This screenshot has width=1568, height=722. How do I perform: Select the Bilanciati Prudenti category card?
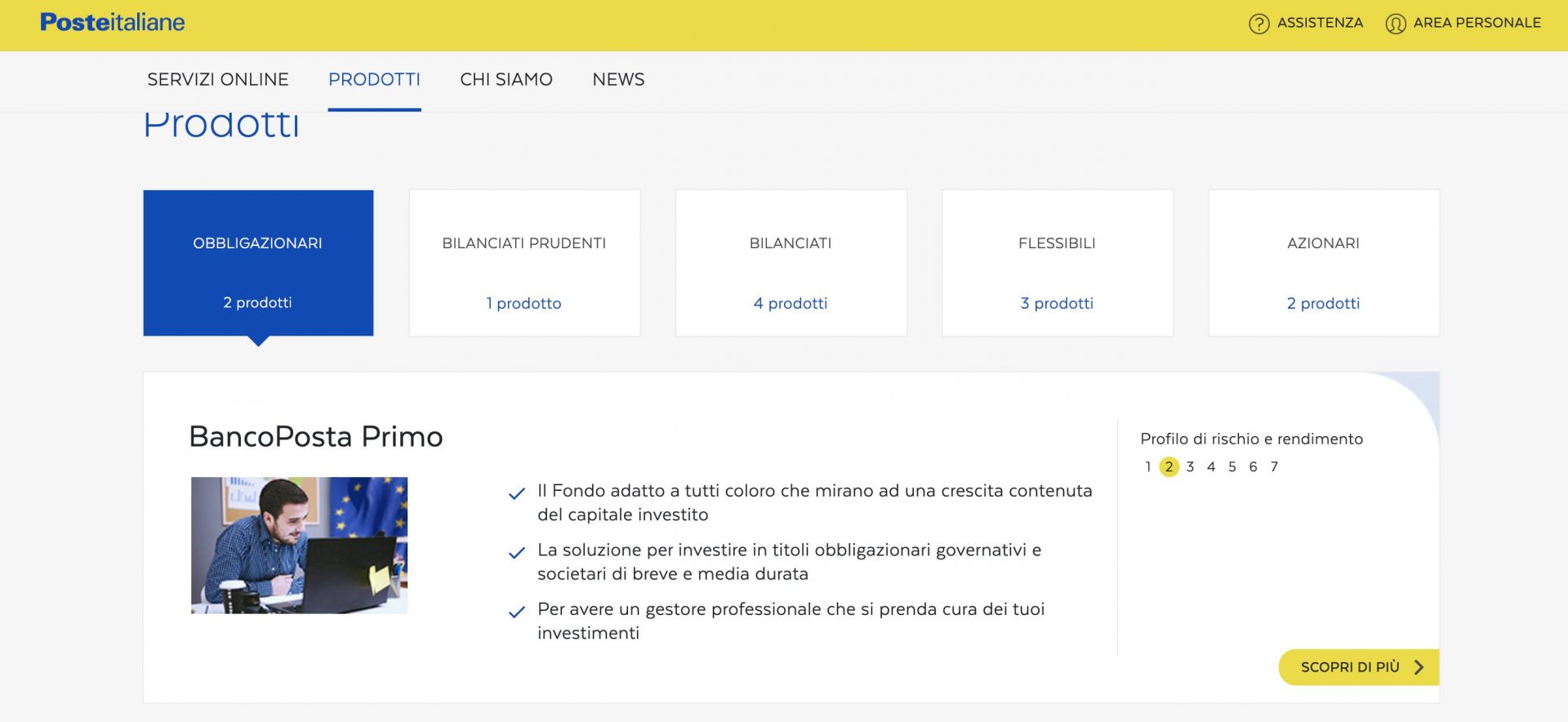point(524,263)
